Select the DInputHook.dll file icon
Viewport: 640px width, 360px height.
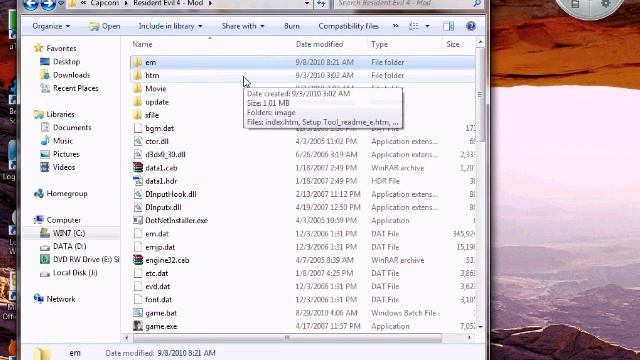coord(138,194)
